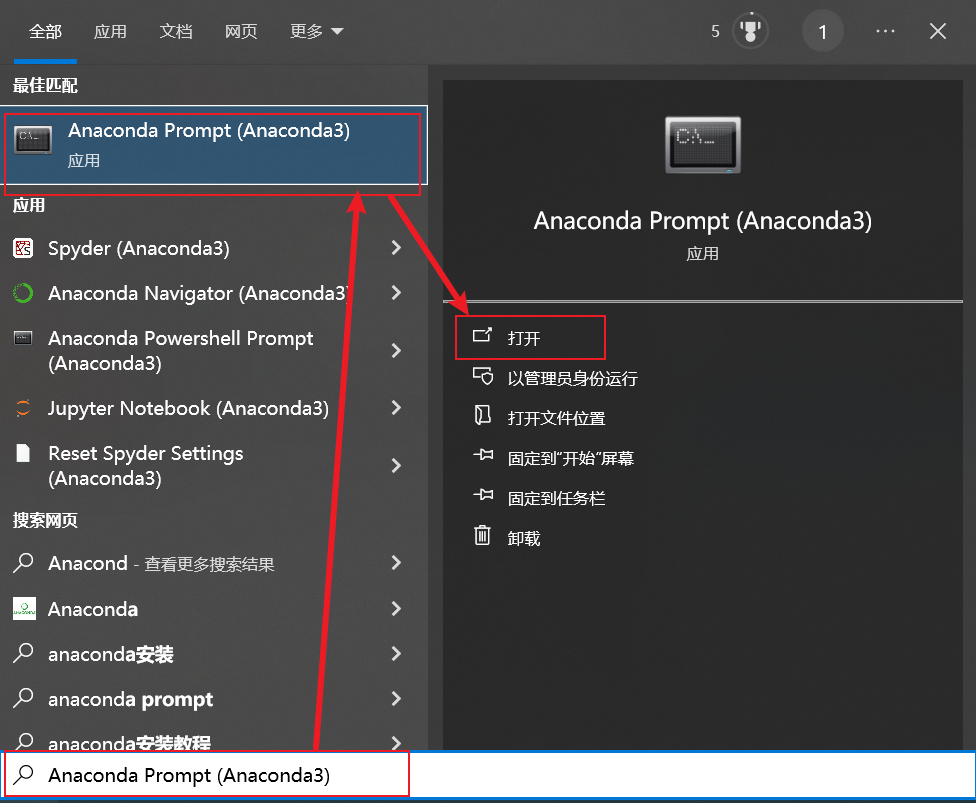Click the pin icon beside 固定到任务栏
The height and width of the screenshot is (803, 976).
[483, 495]
